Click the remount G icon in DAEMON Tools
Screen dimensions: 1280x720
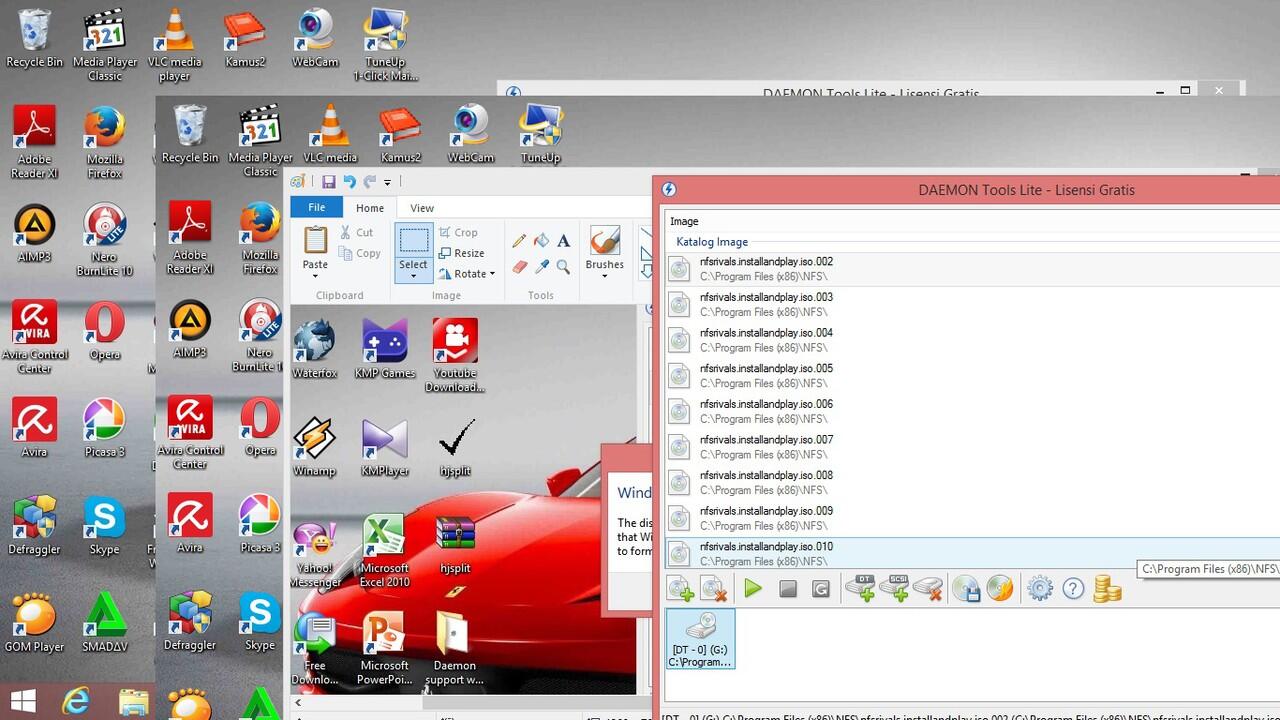point(821,589)
